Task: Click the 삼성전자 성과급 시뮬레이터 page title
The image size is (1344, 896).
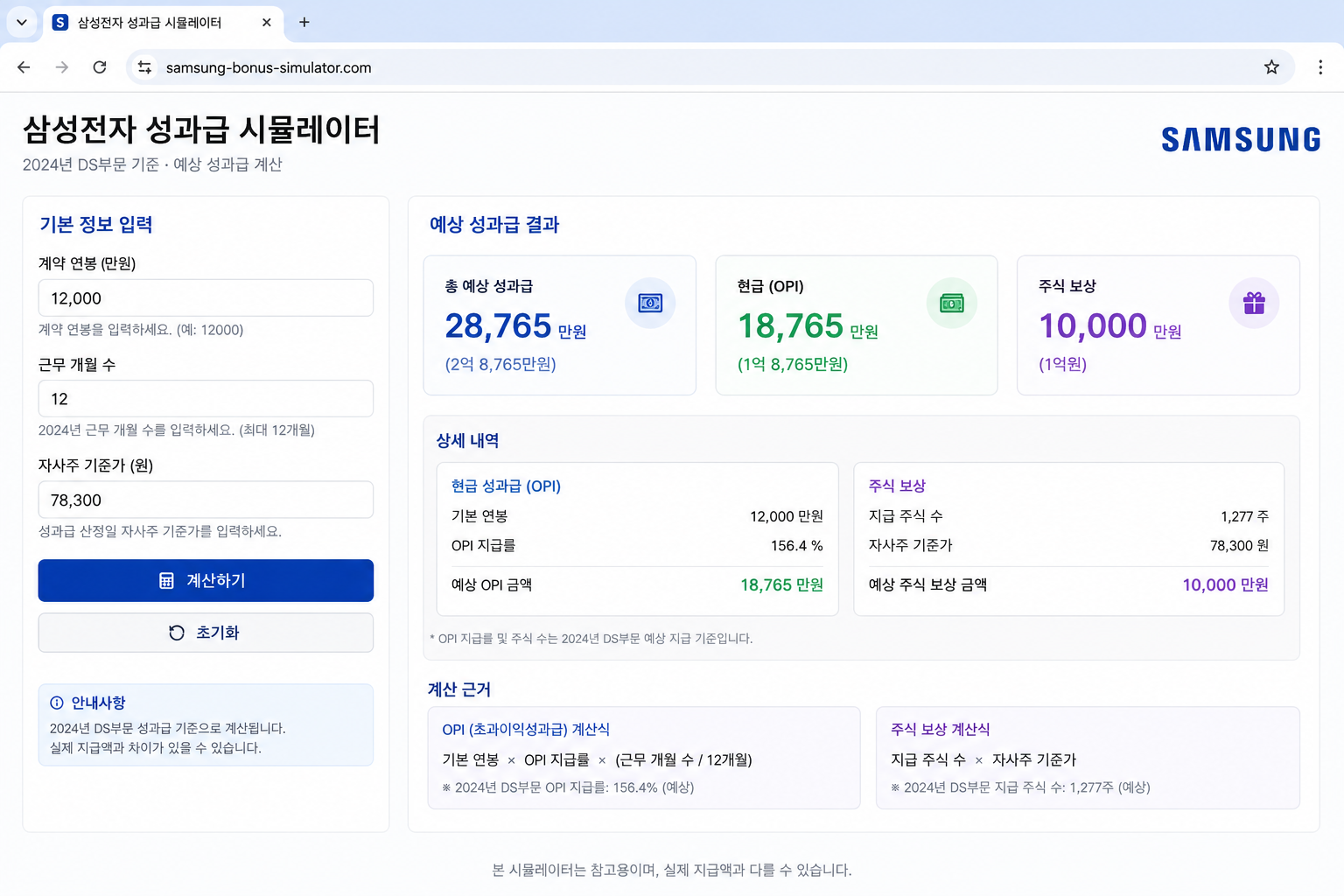Action: tap(201, 129)
